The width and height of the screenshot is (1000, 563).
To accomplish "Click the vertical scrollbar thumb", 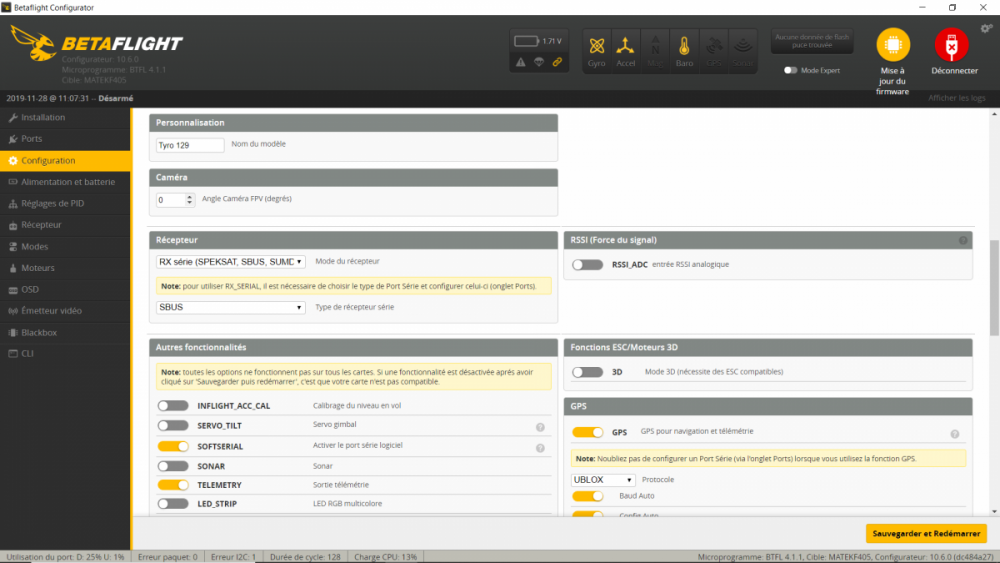I will pos(994,288).
